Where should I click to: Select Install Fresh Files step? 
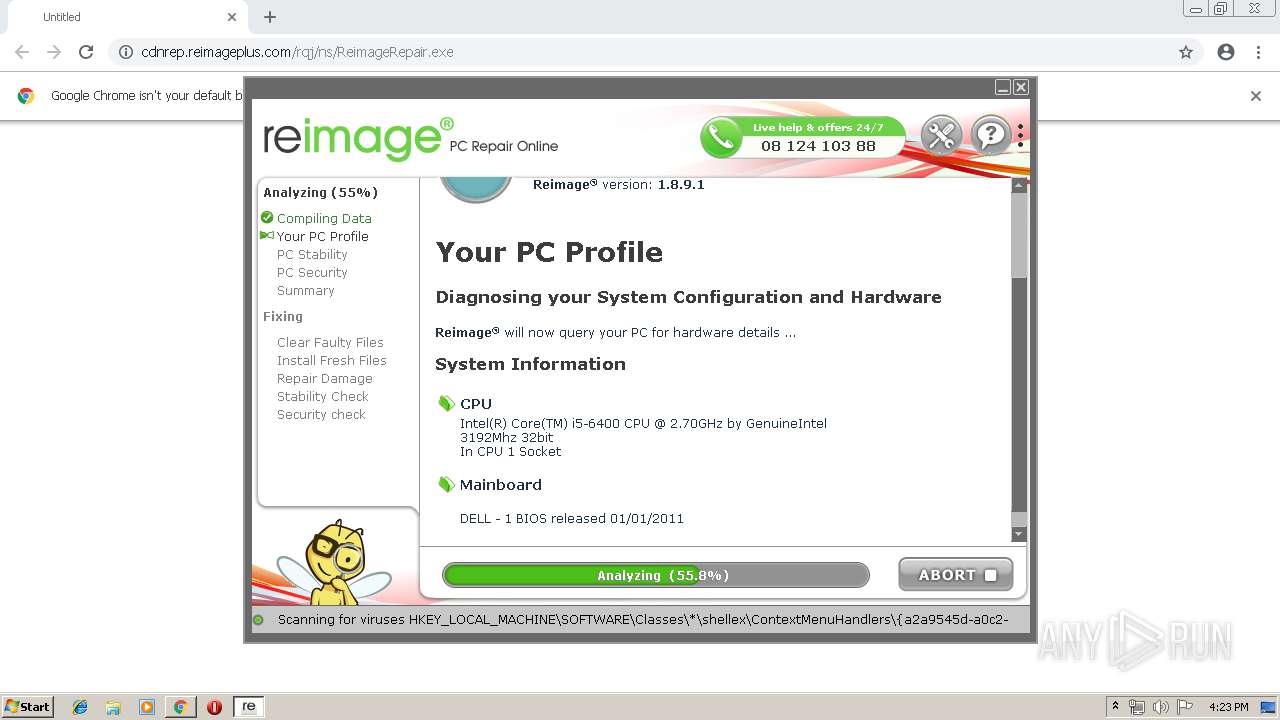332,360
